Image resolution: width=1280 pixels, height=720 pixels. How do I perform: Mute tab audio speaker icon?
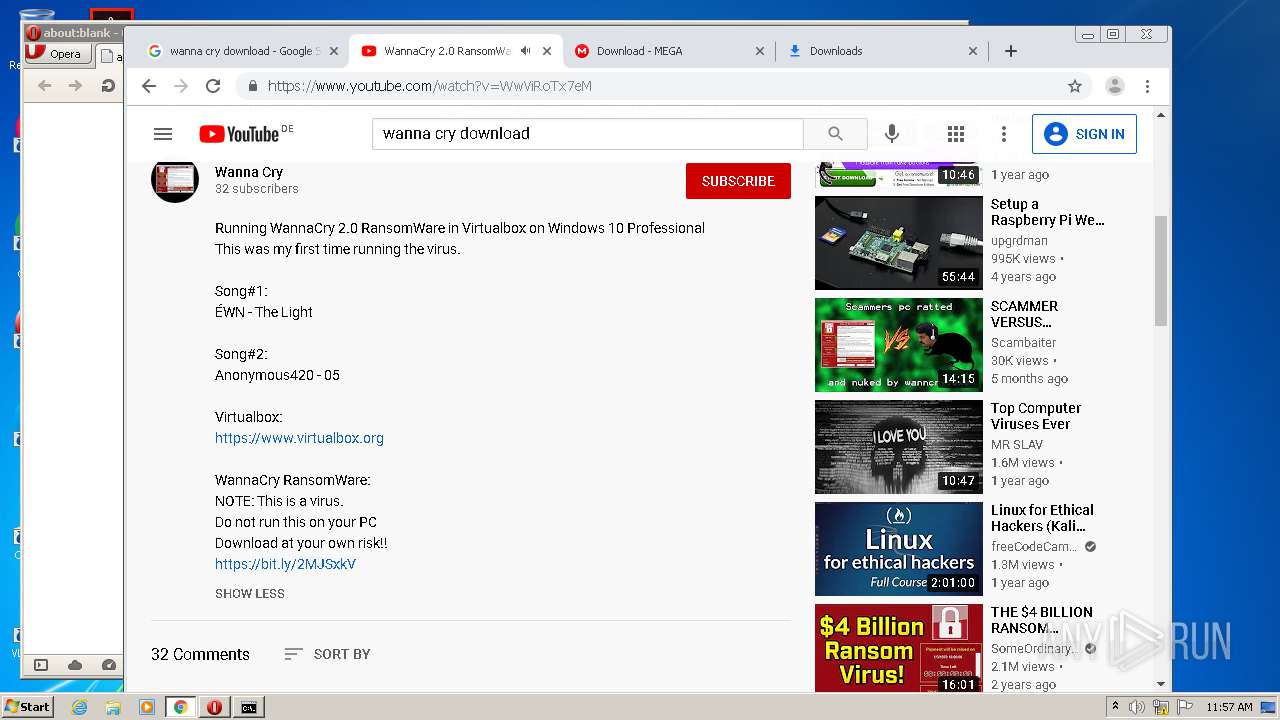coord(525,51)
